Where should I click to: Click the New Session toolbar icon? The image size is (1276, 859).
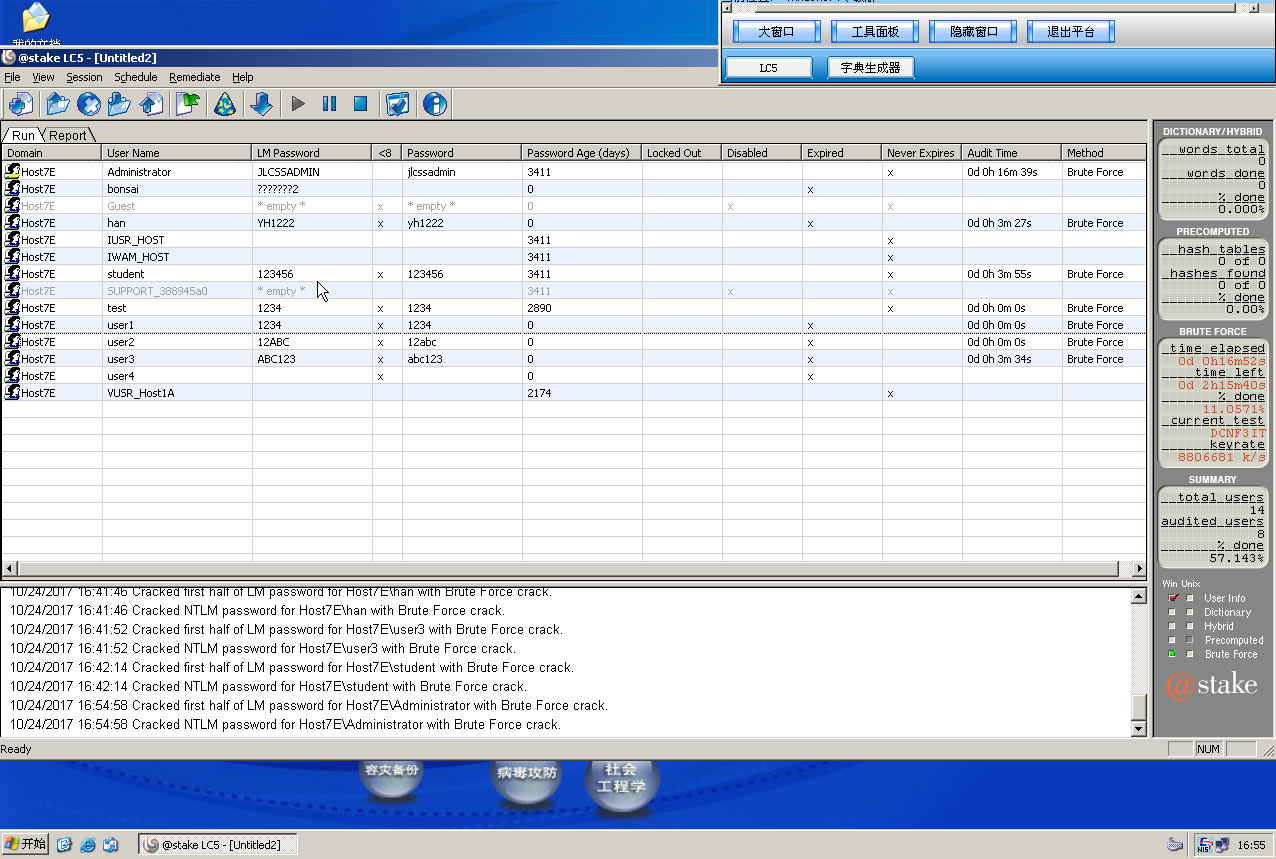[21, 104]
